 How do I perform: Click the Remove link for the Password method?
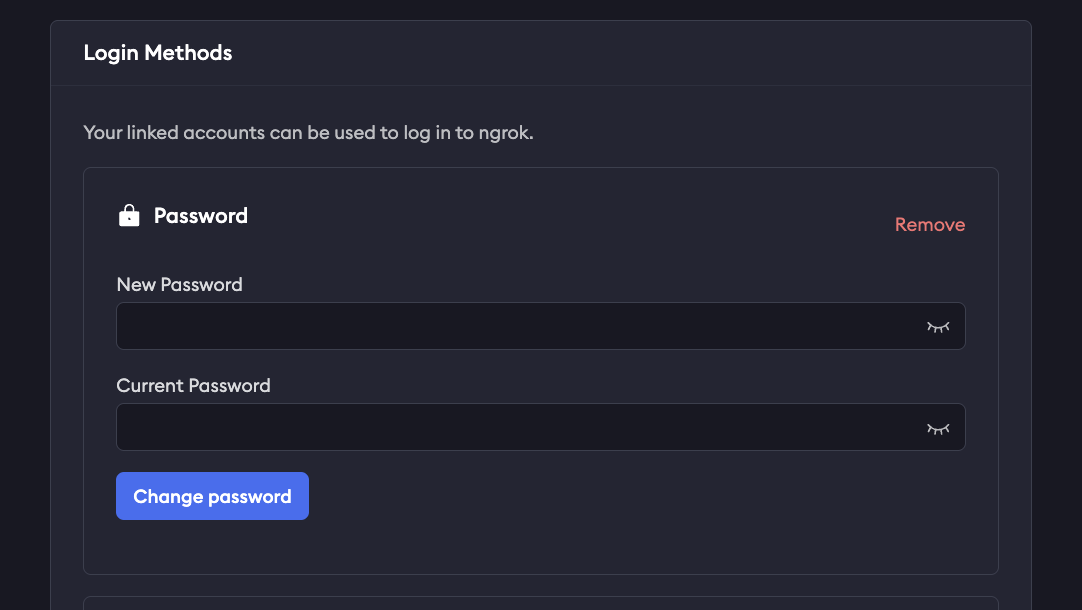click(930, 225)
